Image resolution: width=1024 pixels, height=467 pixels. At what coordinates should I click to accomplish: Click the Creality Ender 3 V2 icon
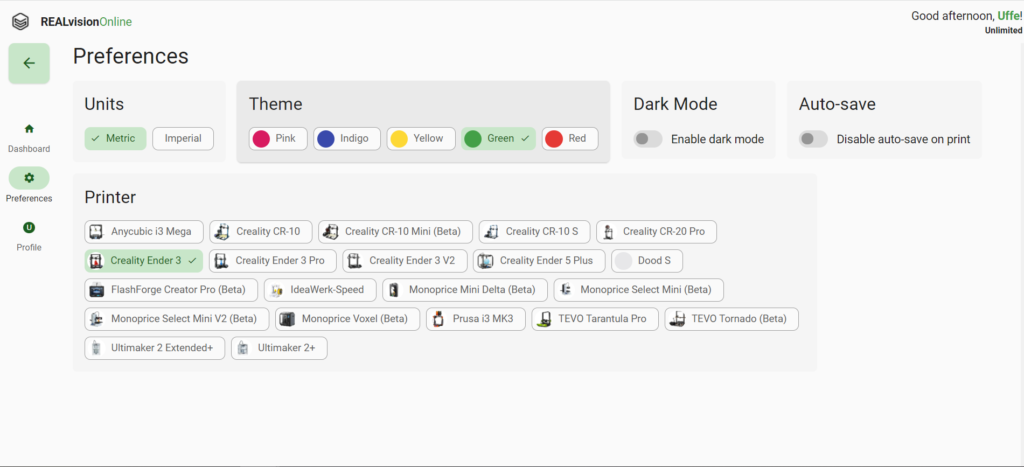[x=355, y=261]
